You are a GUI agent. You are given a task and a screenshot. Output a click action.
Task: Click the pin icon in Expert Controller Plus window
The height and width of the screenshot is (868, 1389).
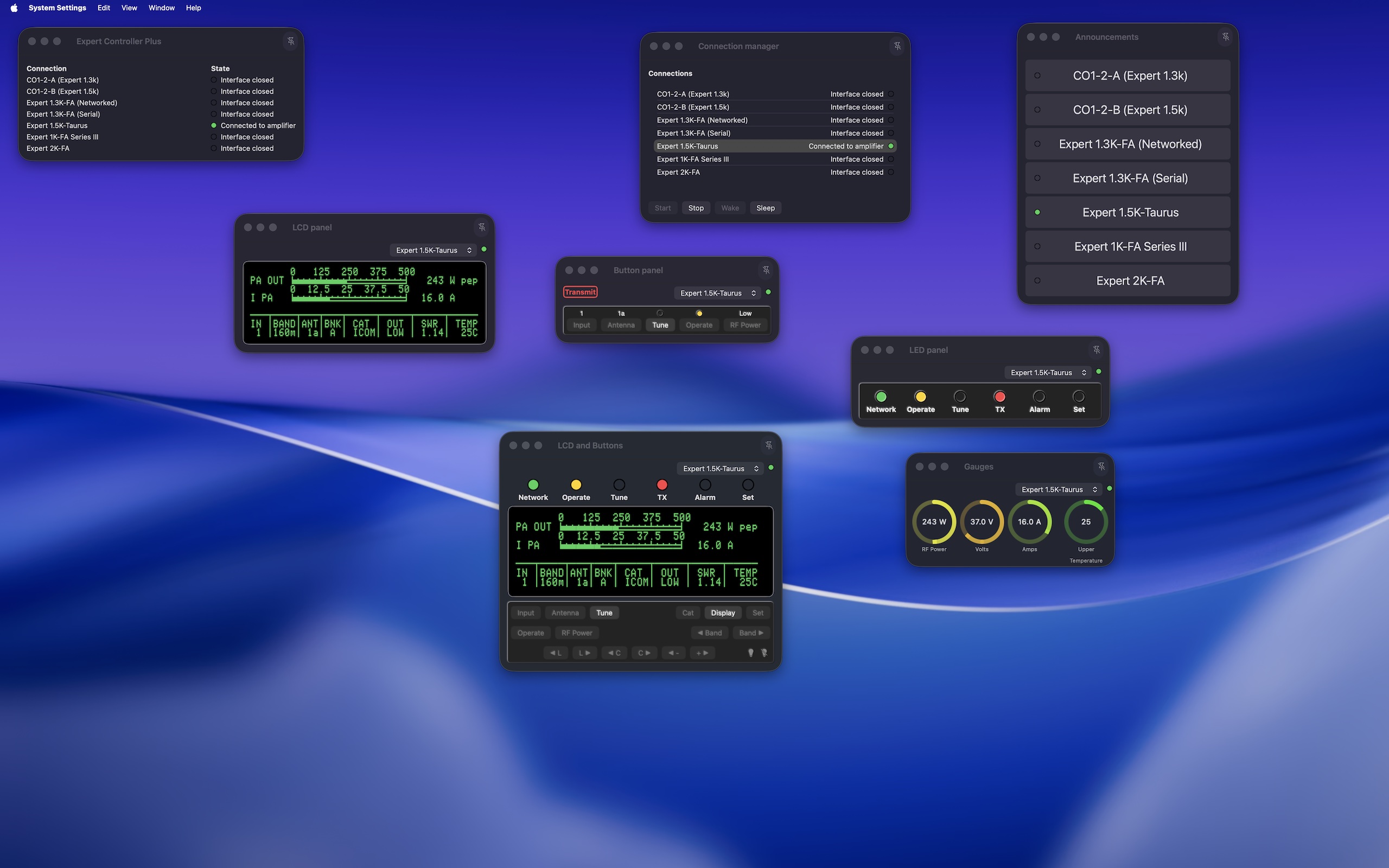click(x=291, y=41)
